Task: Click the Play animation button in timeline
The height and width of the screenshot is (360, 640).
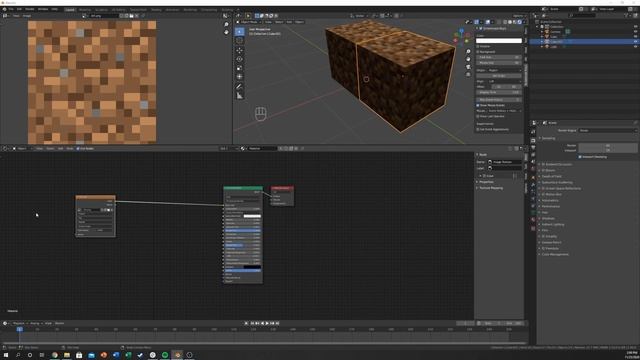Action: click(267, 323)
